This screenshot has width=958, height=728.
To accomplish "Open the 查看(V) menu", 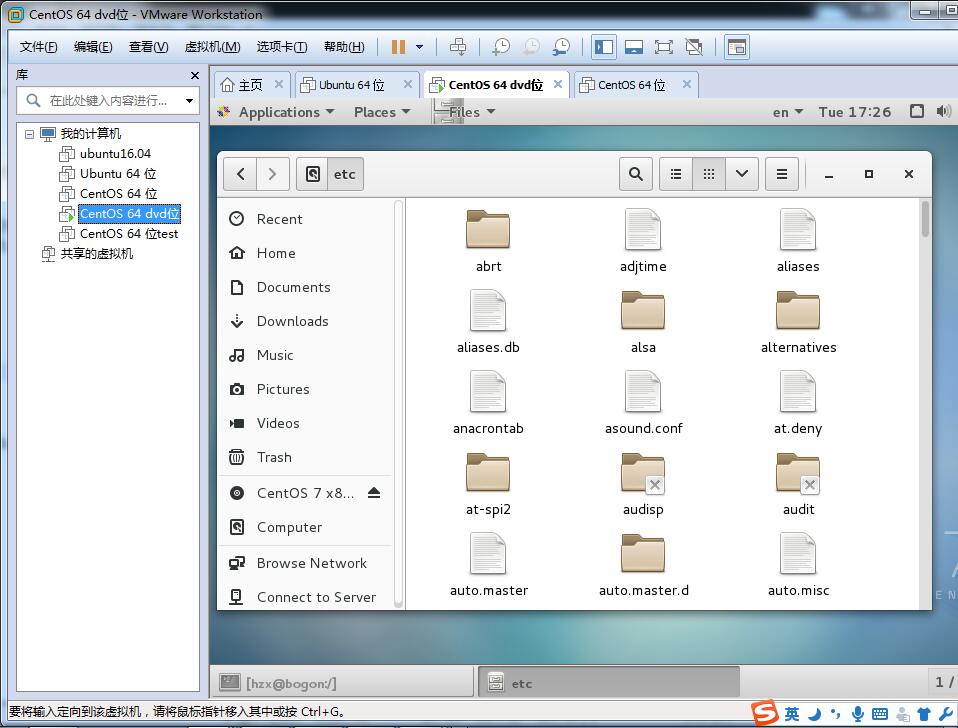I will (x=148, y=47).
